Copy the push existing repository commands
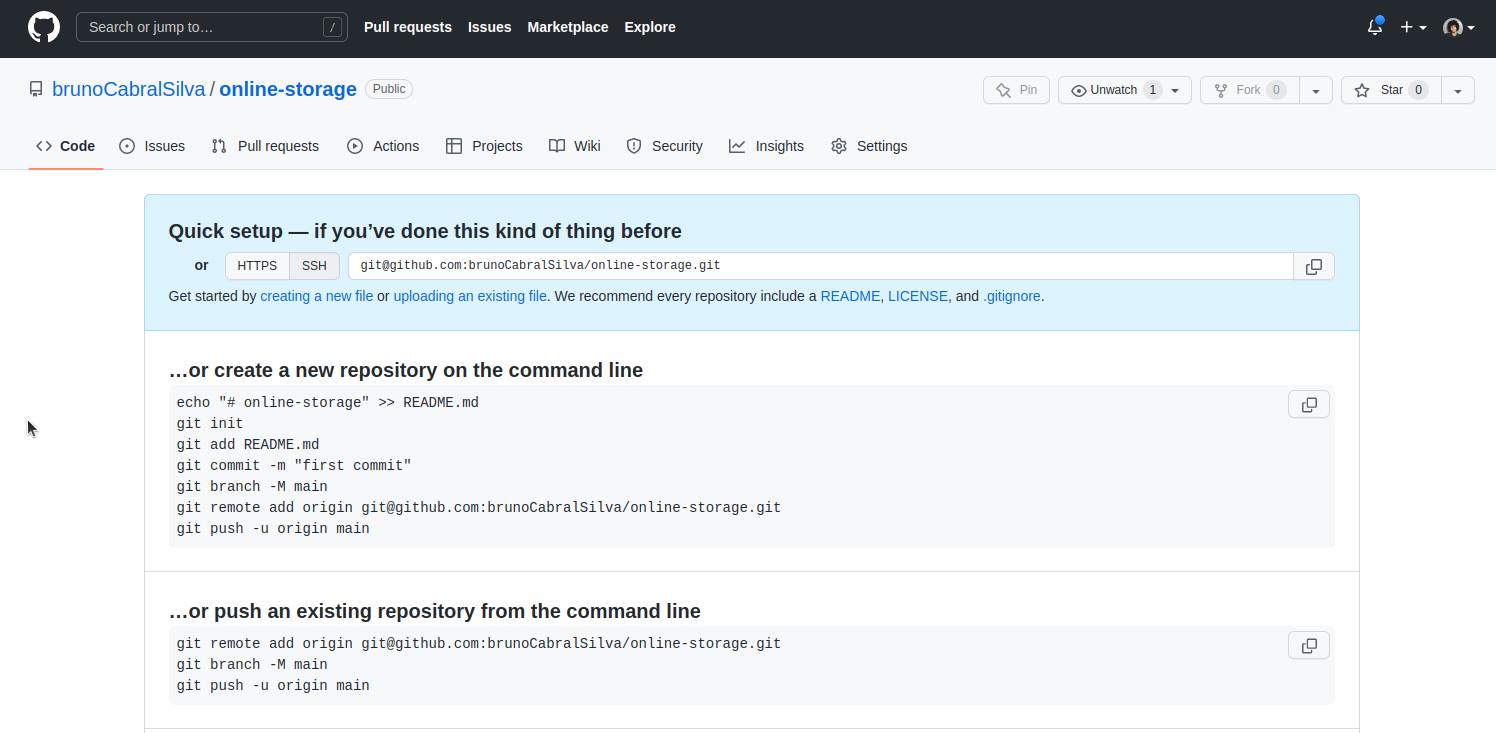 1309,645
